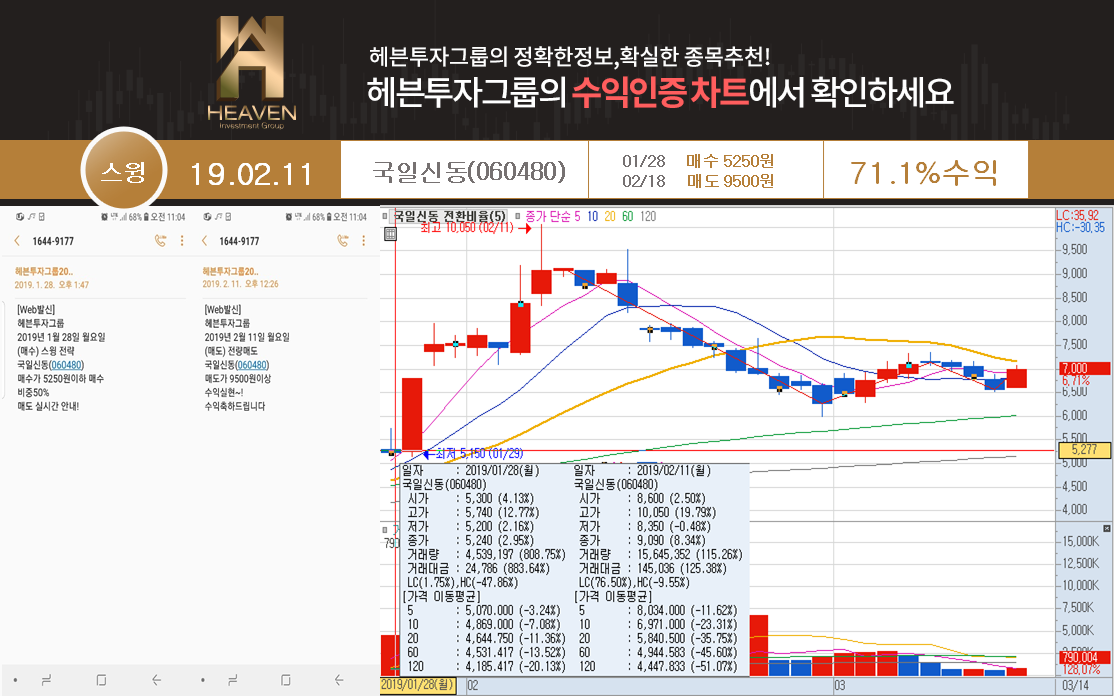Tap the recent apps icon on left phone
The height and width of the screenshot is (696, 1114).
pos(47,680)
